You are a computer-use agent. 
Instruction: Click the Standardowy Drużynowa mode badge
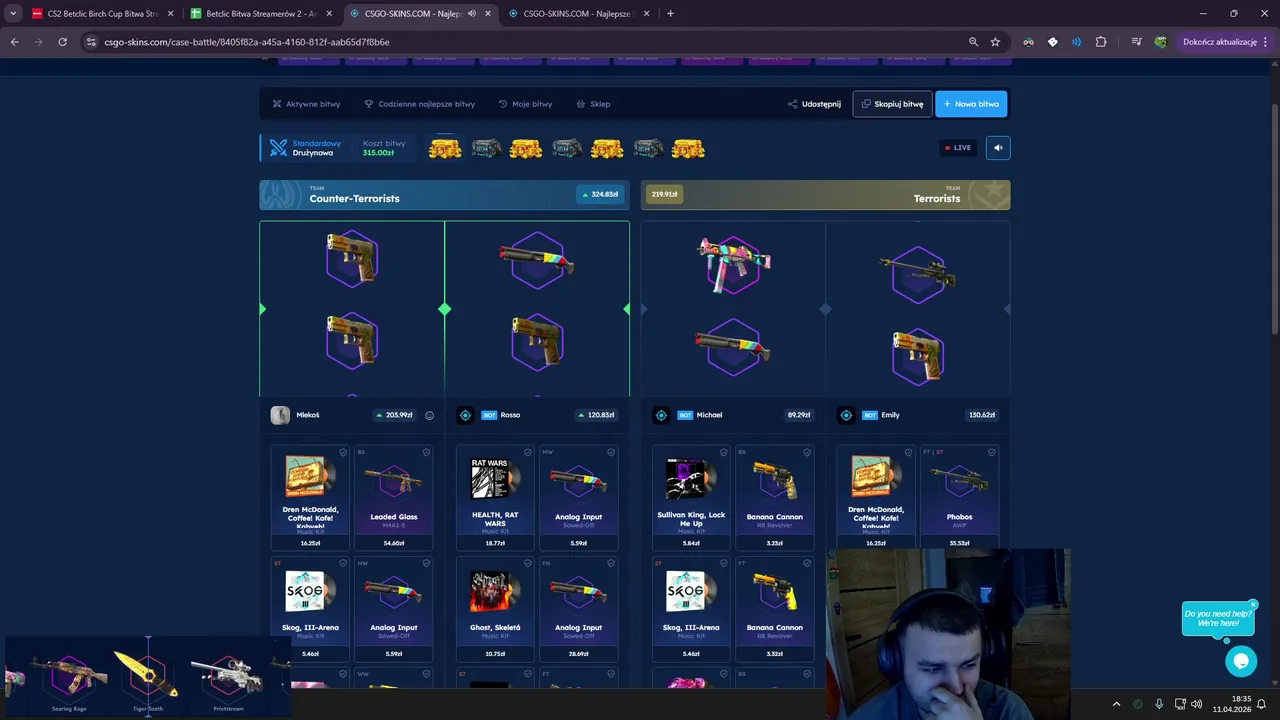click(306, 148)
